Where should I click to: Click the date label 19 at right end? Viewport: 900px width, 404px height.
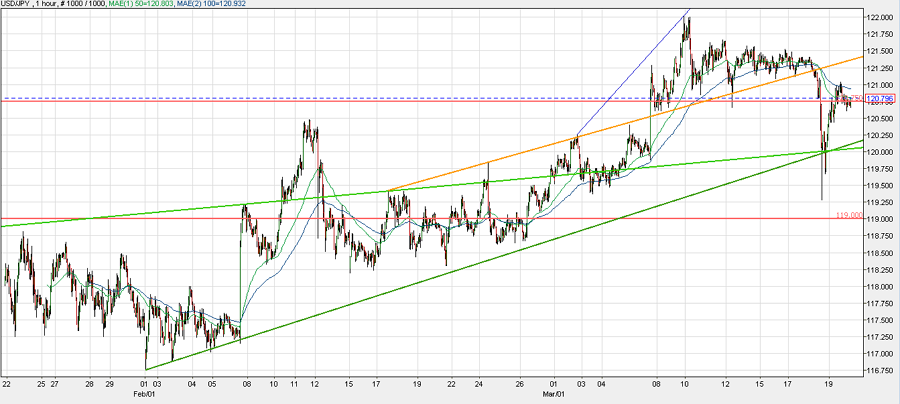click(829, 383)
